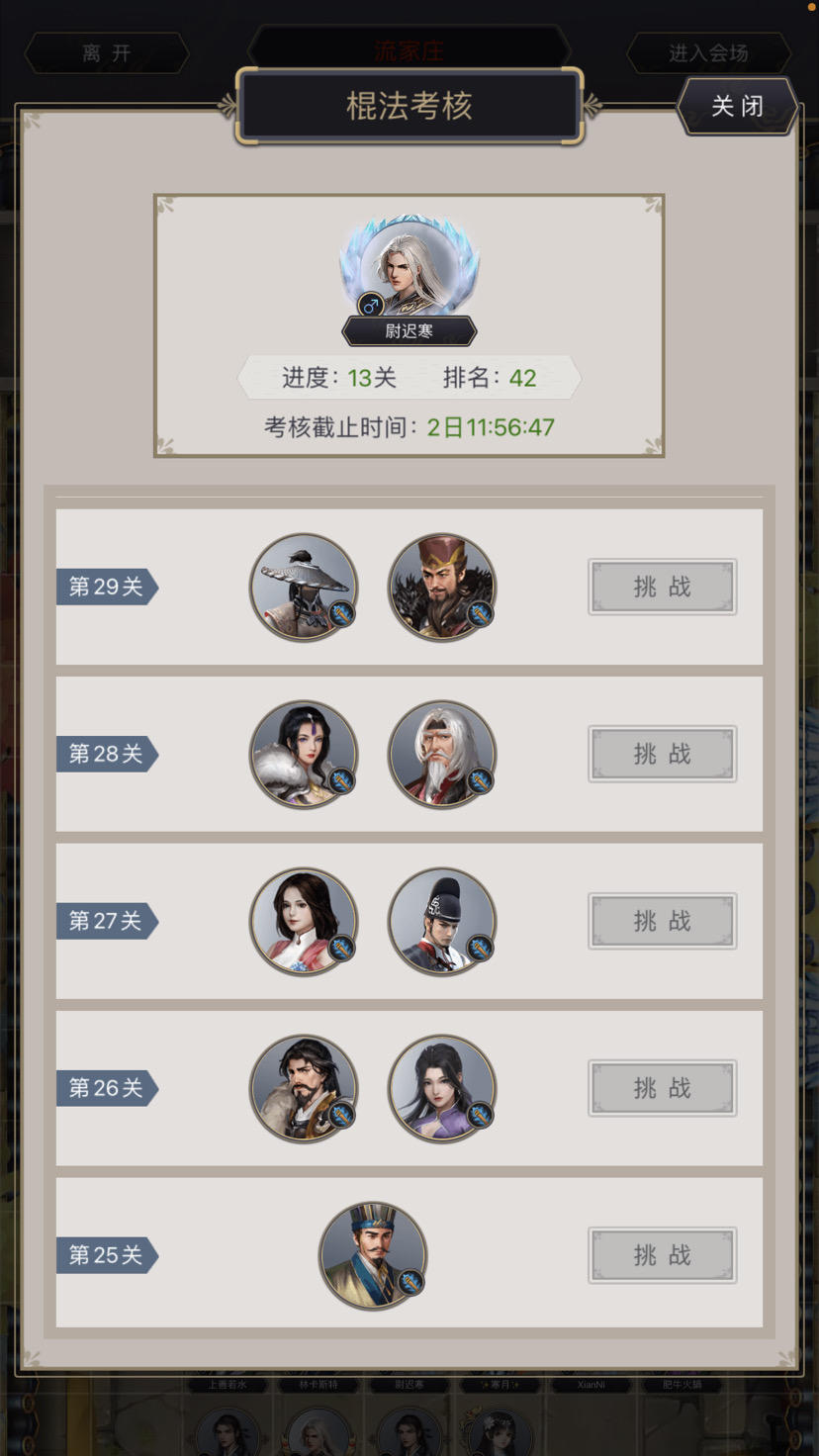The width and height of the screenshot is (819, 1456).
Task: Select the white-bearded elder in stage 28
Action: pos(442,755)
